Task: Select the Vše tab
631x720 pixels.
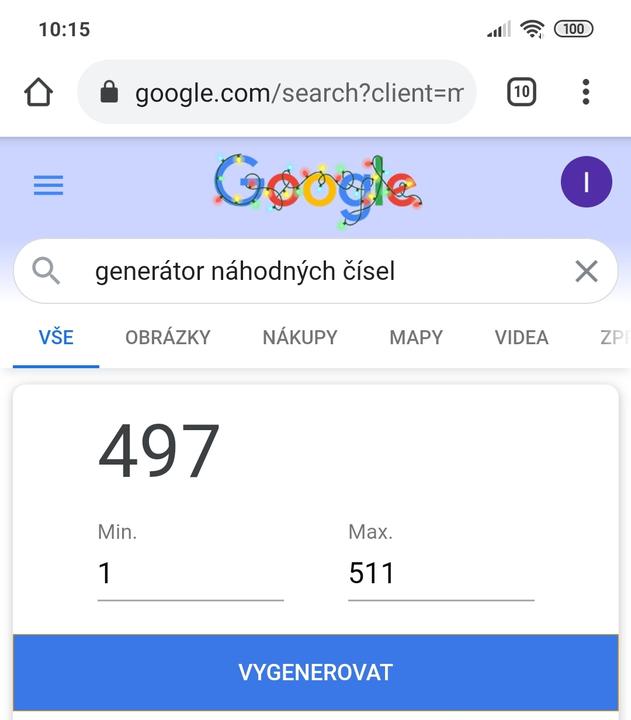Action: (56, 337)
